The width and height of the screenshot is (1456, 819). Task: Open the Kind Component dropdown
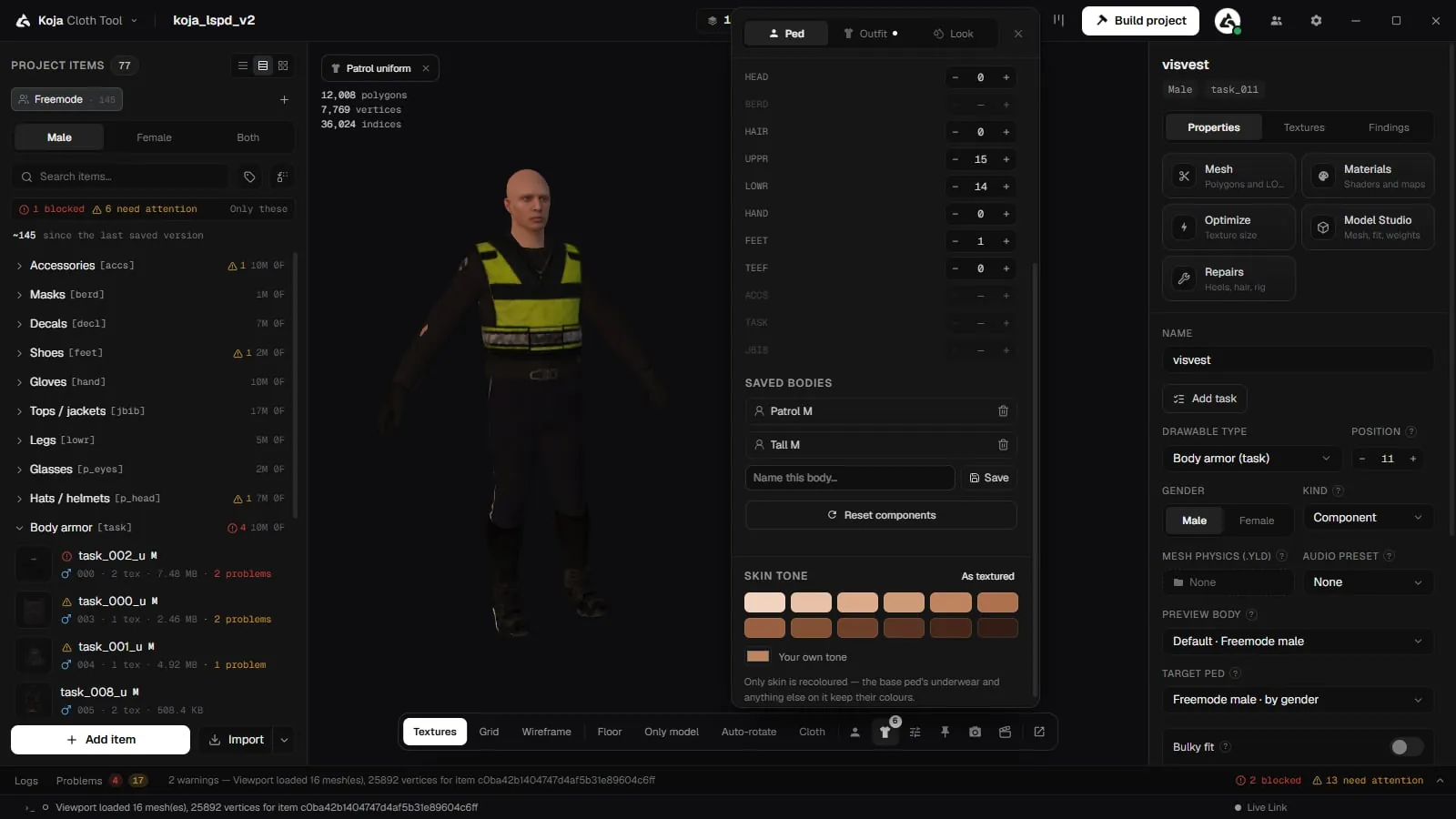[1367, 518]
